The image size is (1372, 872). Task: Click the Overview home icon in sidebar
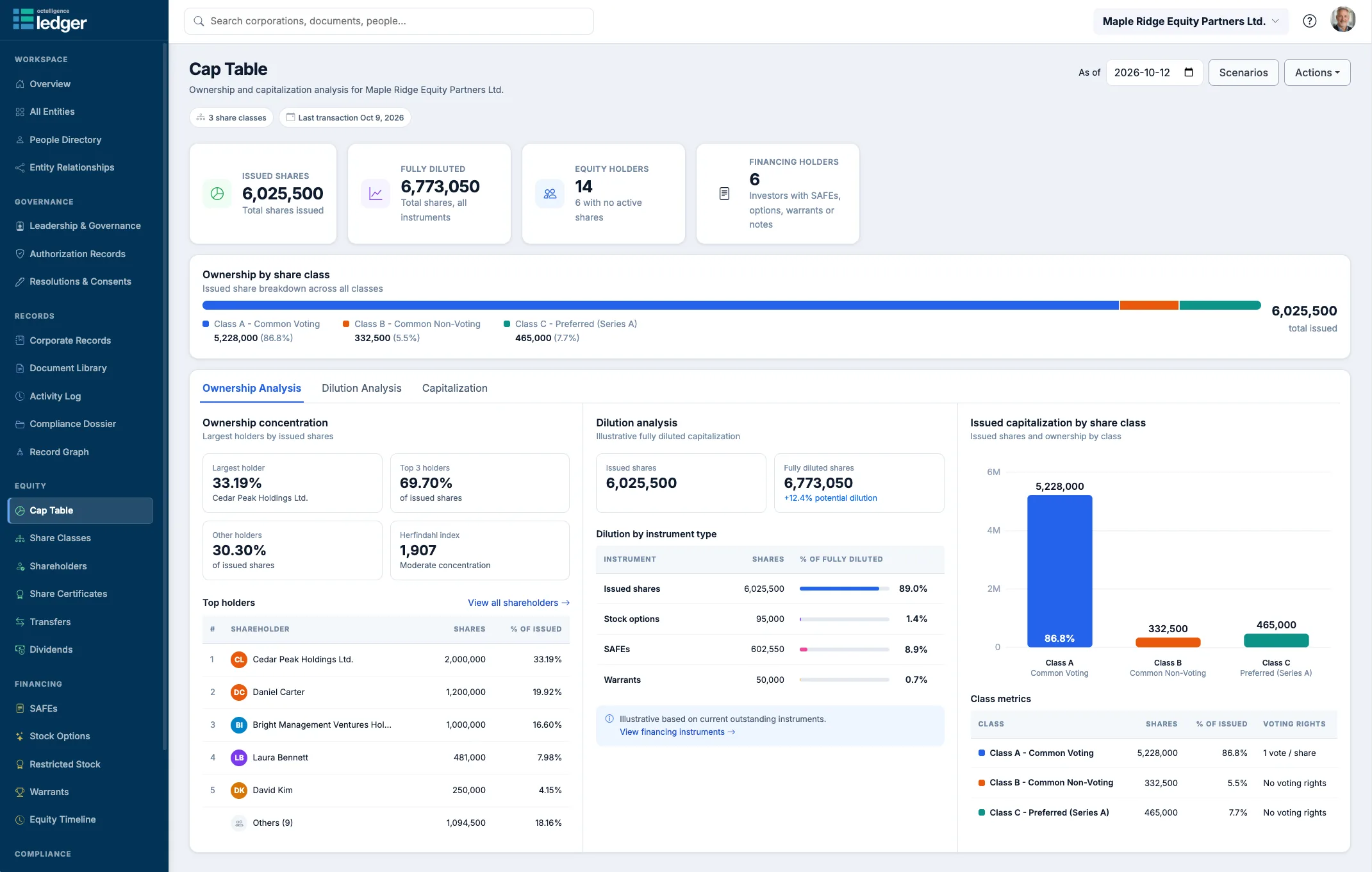tap(20, 84)
